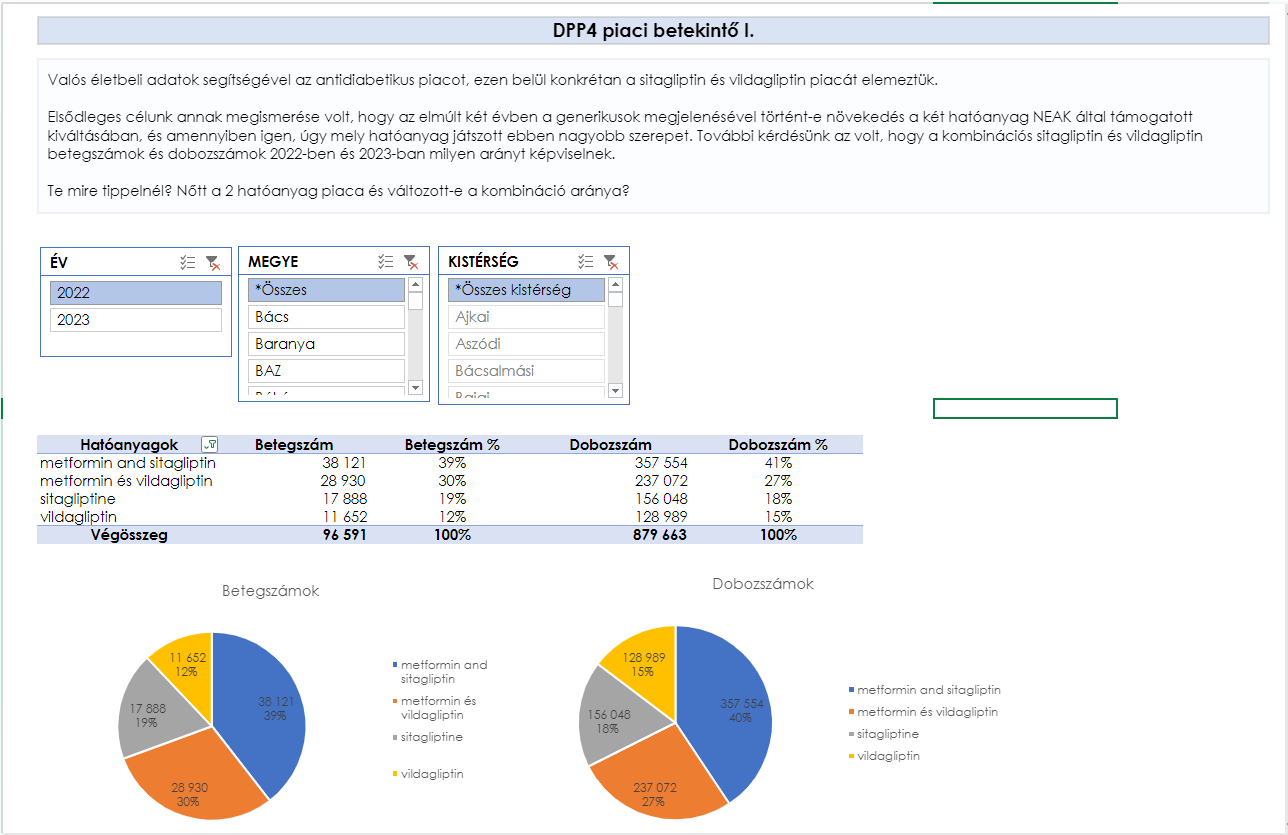Viewport: 1288px width, 835px height.
Task: Clear the KISTÉRSÉG slicer filter
Action: (611, 262)
